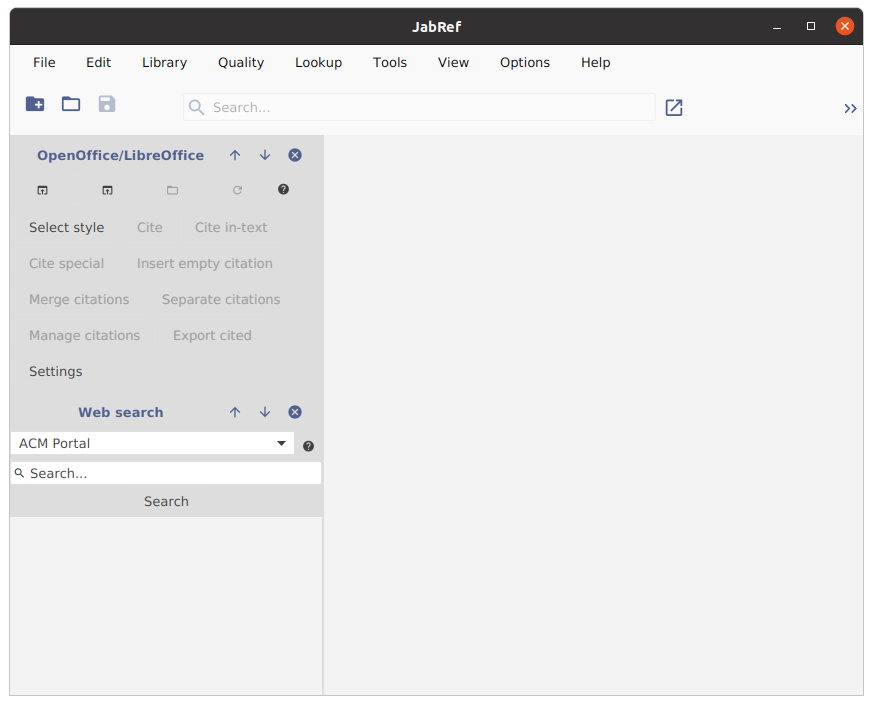Click the OpenOffice/LibreOffice panel title

click(x=120, y=155)
